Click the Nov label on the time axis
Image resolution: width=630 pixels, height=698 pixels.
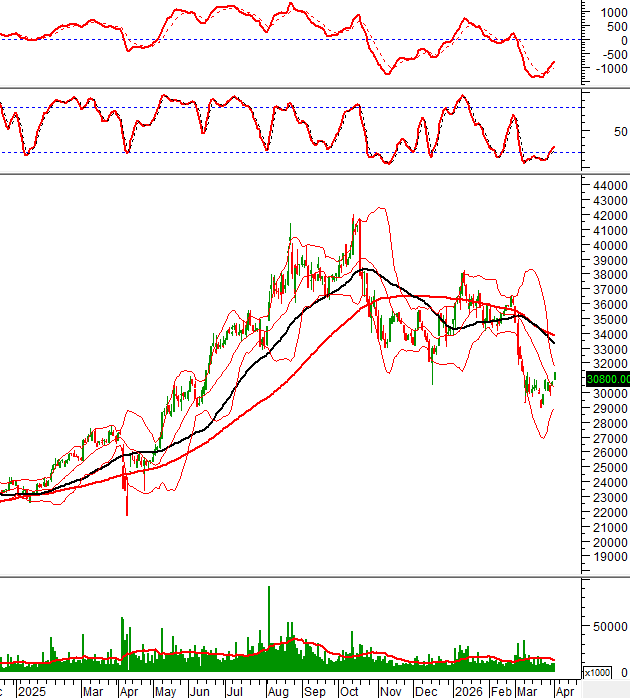(389, 690)
